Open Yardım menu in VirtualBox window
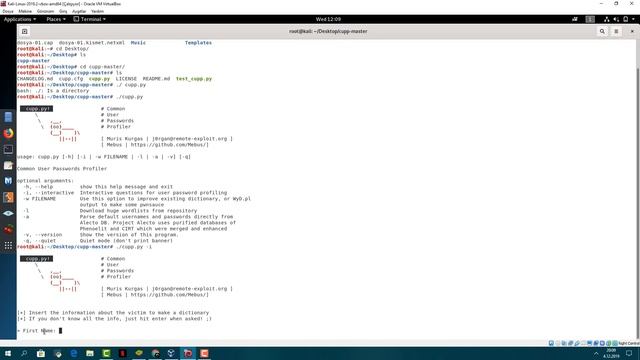Screen dimensions: 640x360 [x=97, y=11]
